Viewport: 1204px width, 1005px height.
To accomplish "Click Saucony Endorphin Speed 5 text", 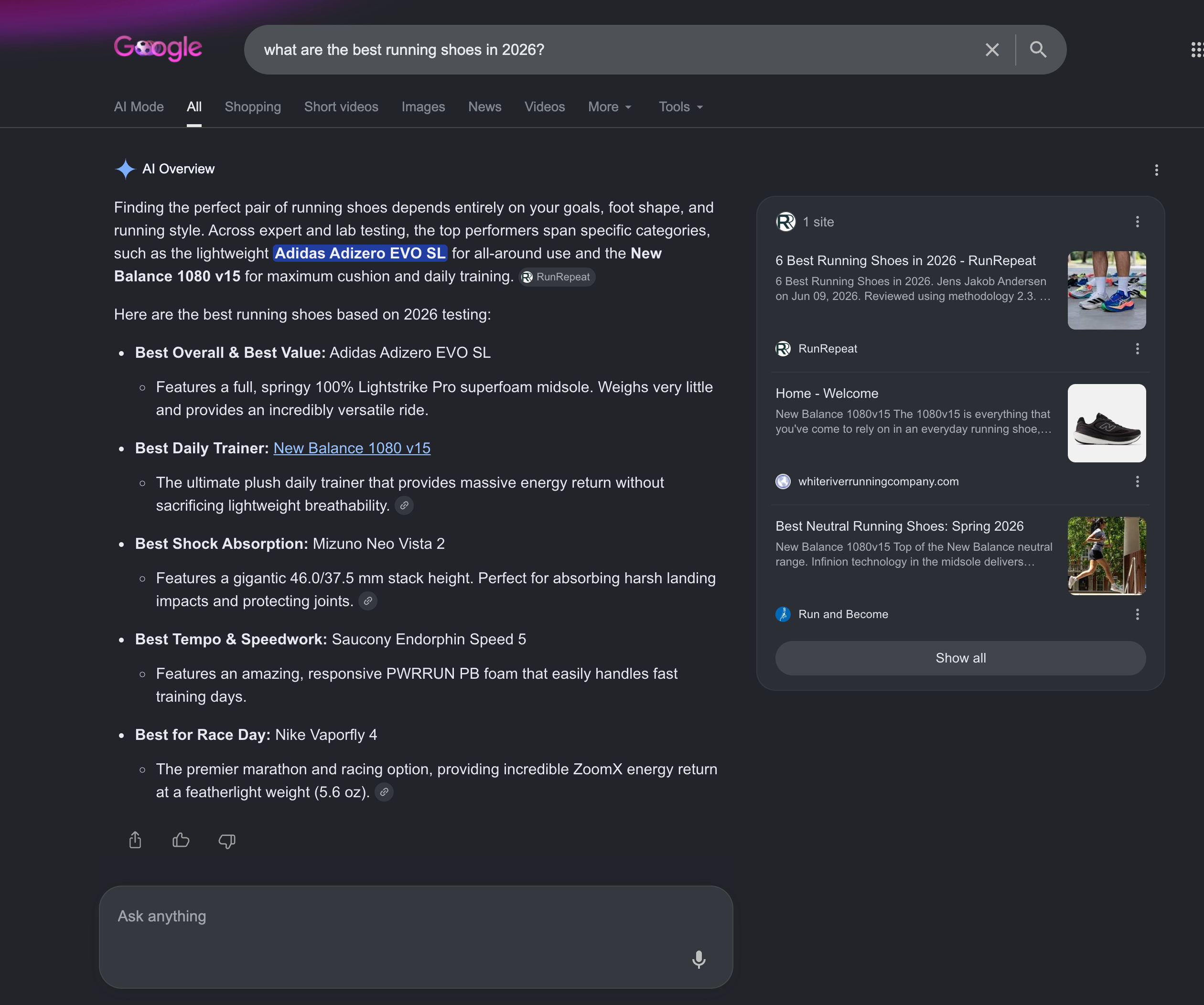I will tap(429, 639).
